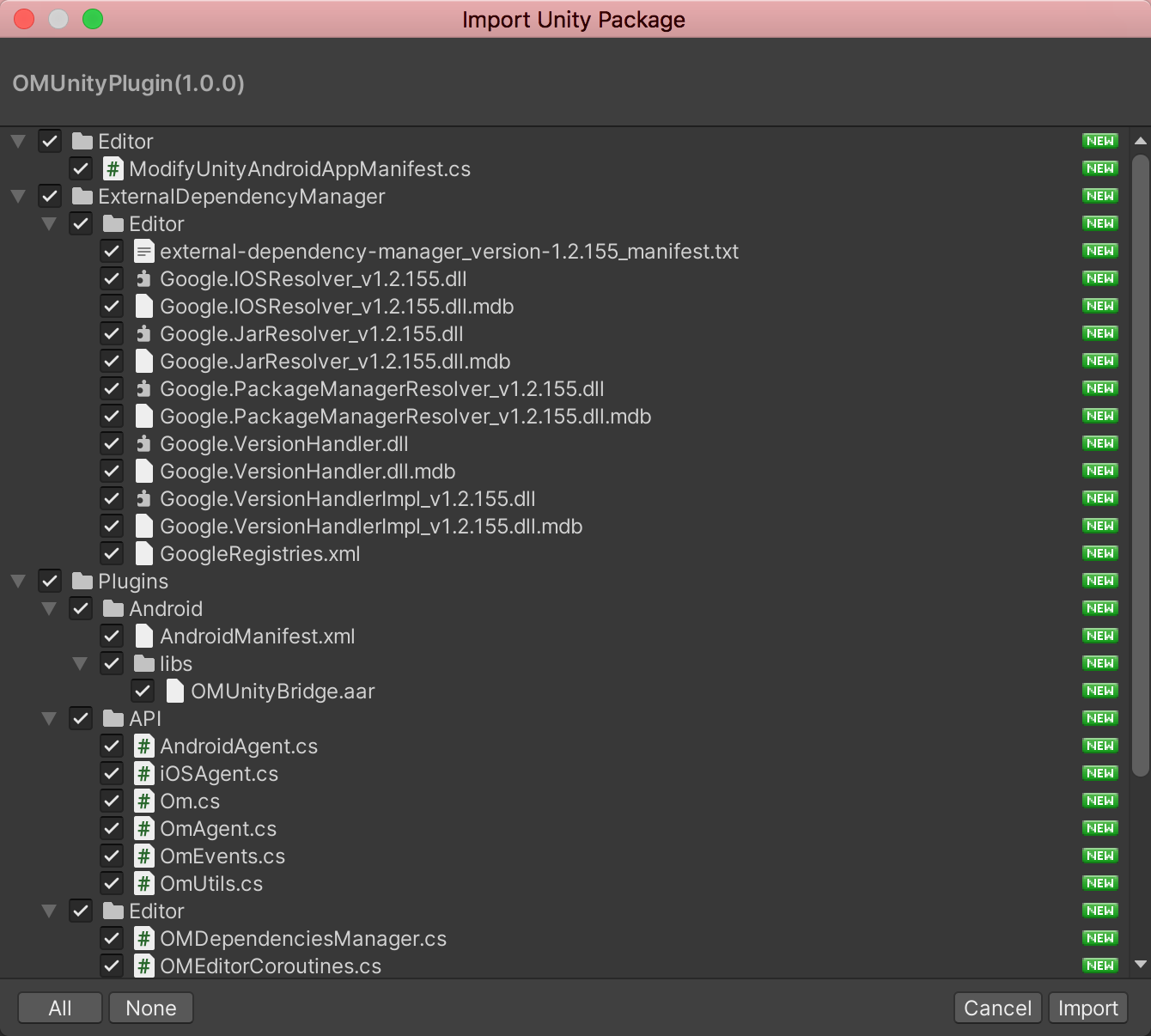This screenshot has width=1151, height=1036.
Task: Click the top-level Editor folder icon
Action: coord(82,142)
